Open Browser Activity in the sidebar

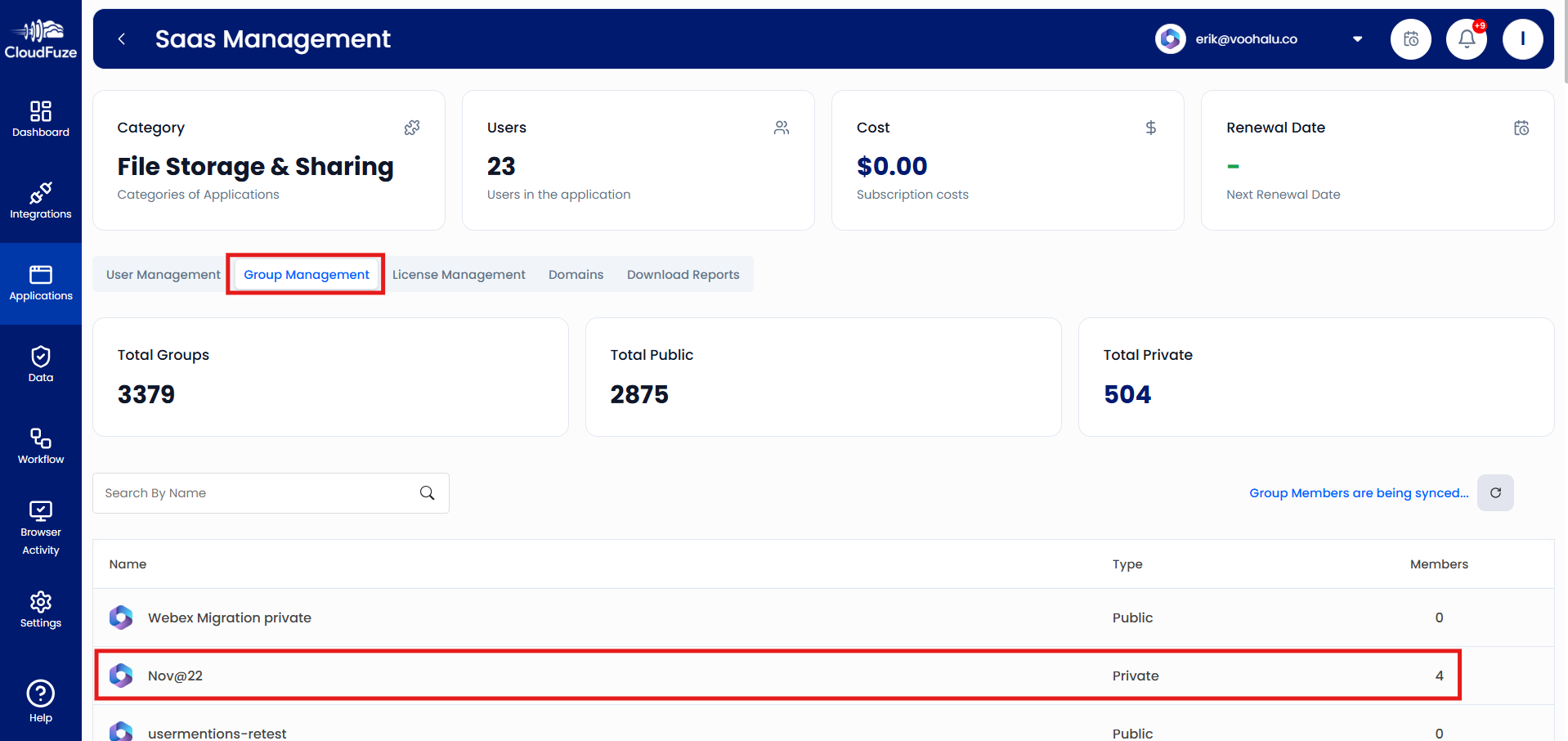click(40, 526)
